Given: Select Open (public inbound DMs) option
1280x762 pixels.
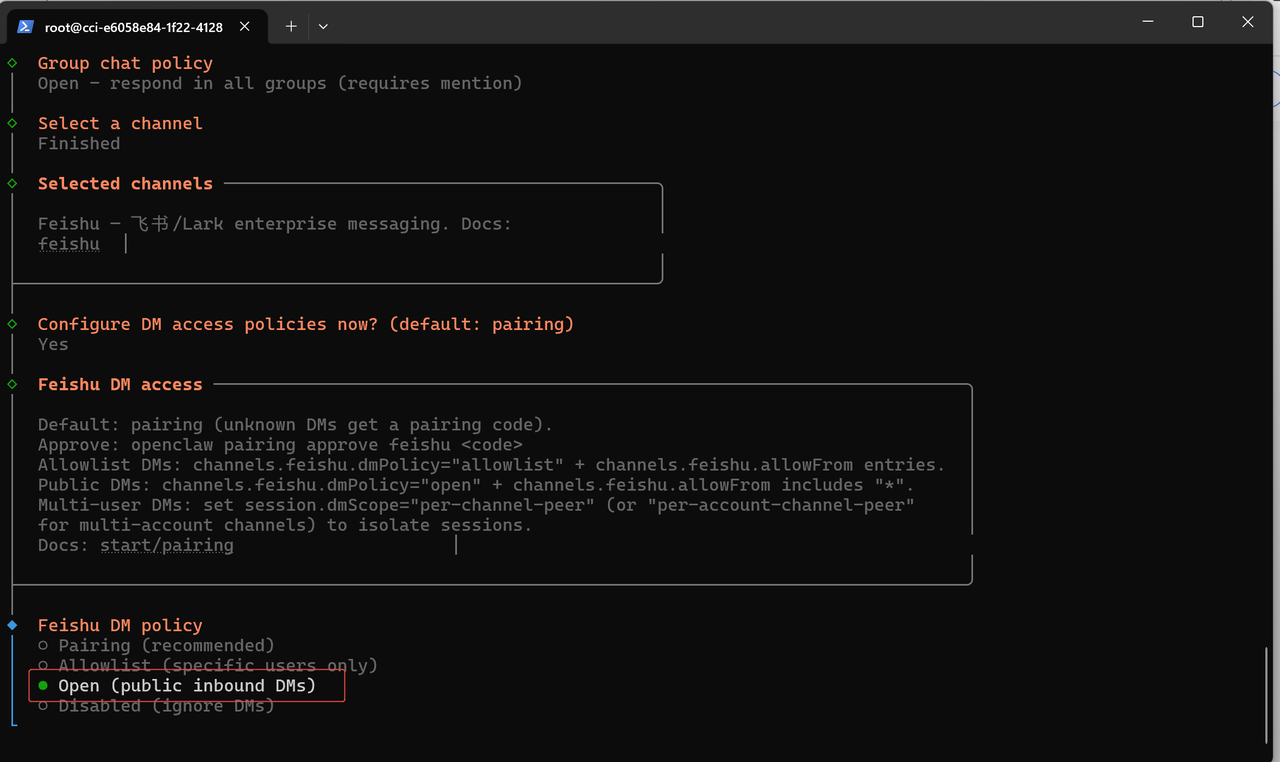Looking at the screenshot, I should point(177,686).
